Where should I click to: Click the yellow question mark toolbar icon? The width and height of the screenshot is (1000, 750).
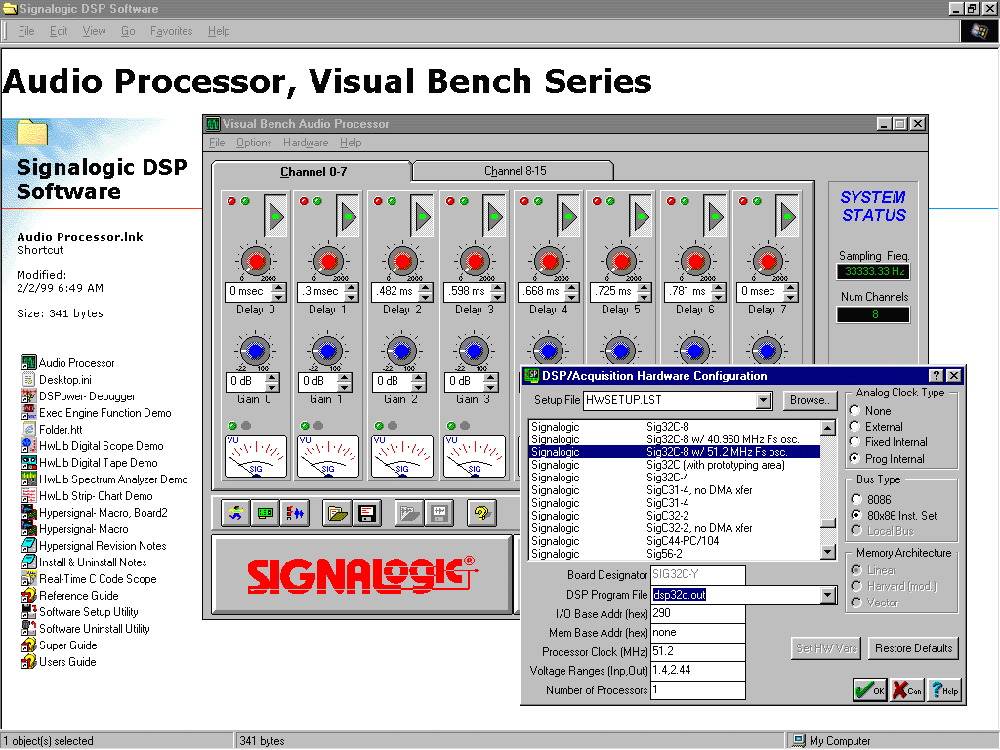click(x=482, y=513)
